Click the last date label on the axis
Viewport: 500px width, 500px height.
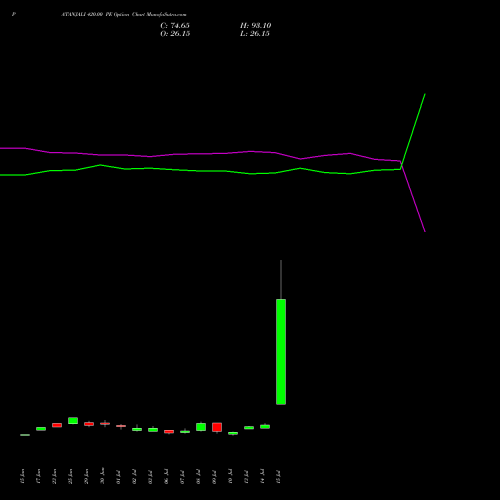click(x=278, y=477)
